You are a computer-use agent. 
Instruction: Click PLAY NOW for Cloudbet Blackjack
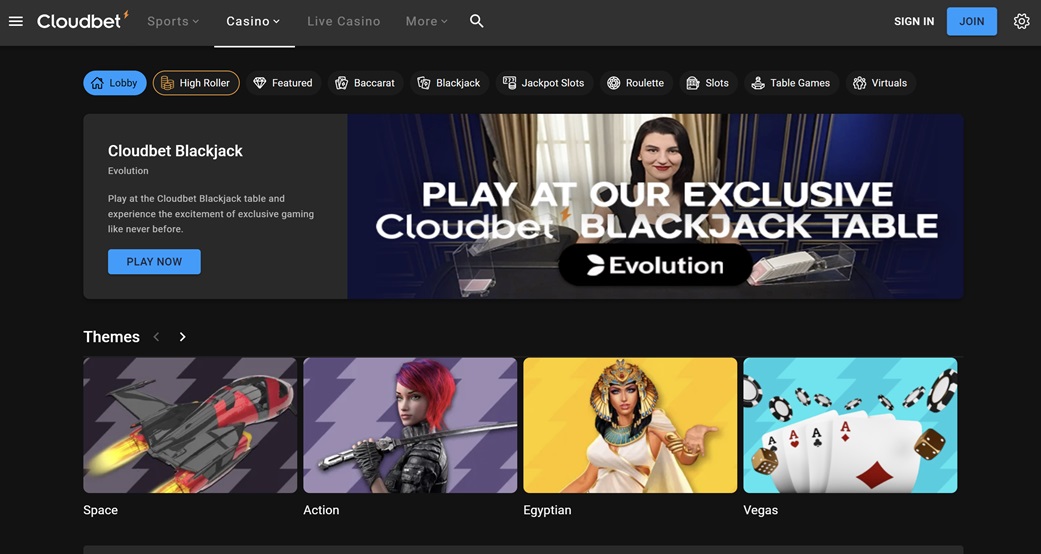(154, 262)
